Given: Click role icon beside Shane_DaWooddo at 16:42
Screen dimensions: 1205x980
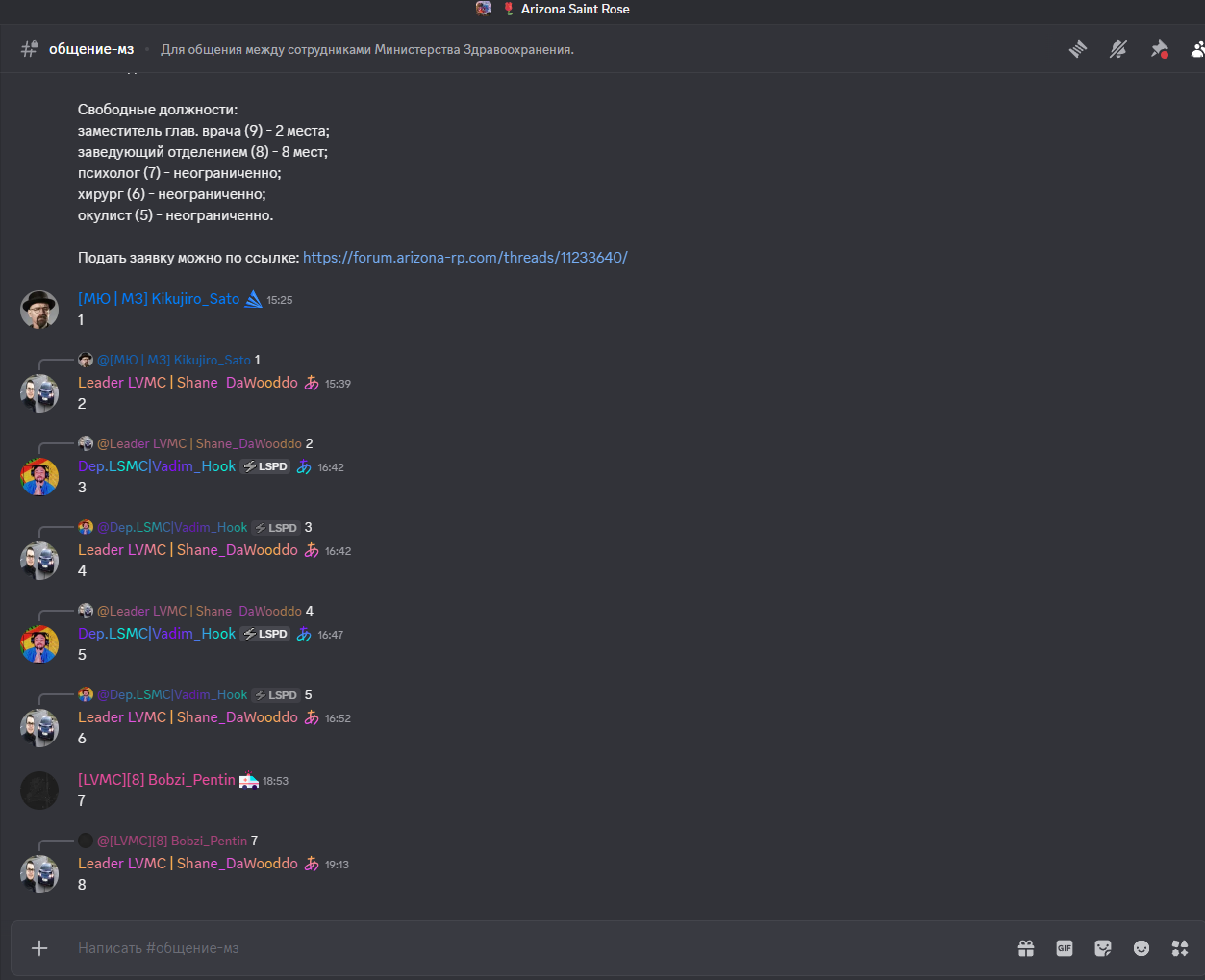Looking at the screenshot, I should (x=312, y=550).
